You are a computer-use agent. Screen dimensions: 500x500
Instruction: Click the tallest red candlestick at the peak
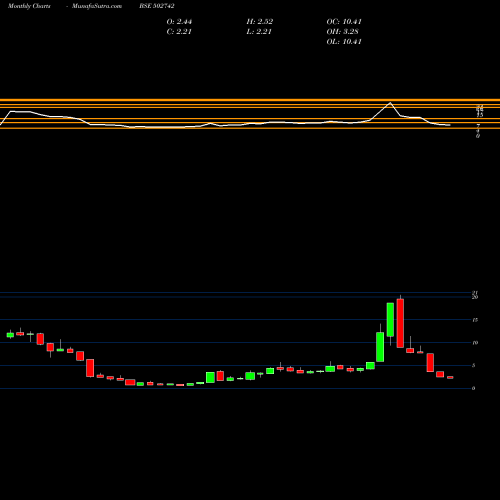[x=400, y=323]
